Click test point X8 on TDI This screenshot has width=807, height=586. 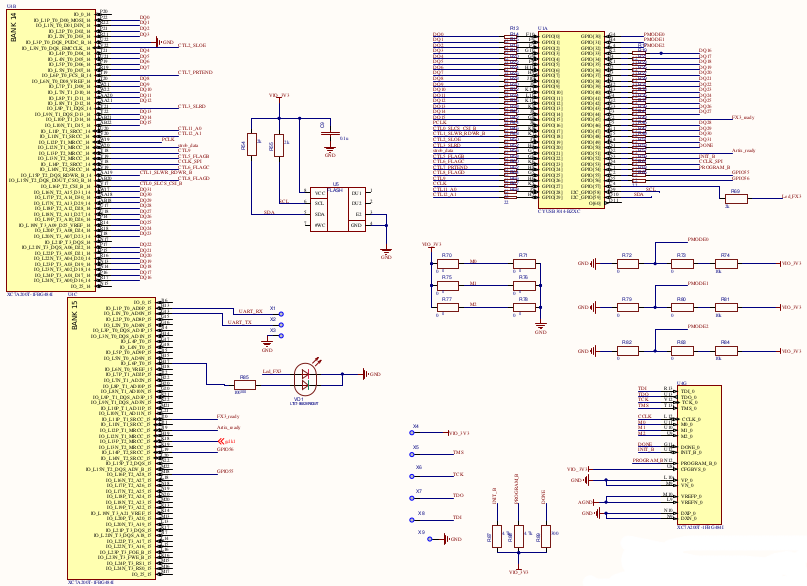(x=412, y=520)
